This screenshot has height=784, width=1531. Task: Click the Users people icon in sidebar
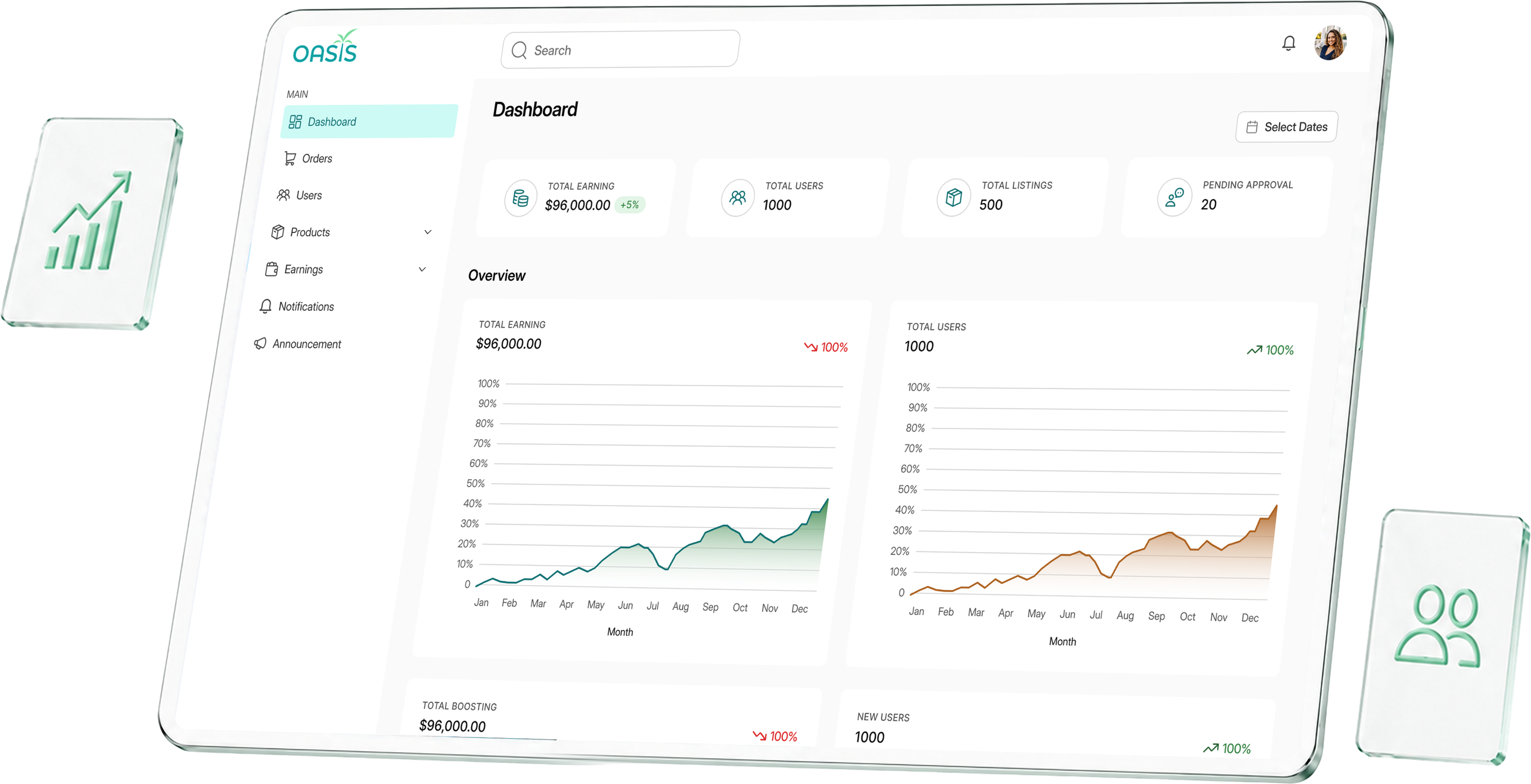pyautogui.click(x=283, y=195)
